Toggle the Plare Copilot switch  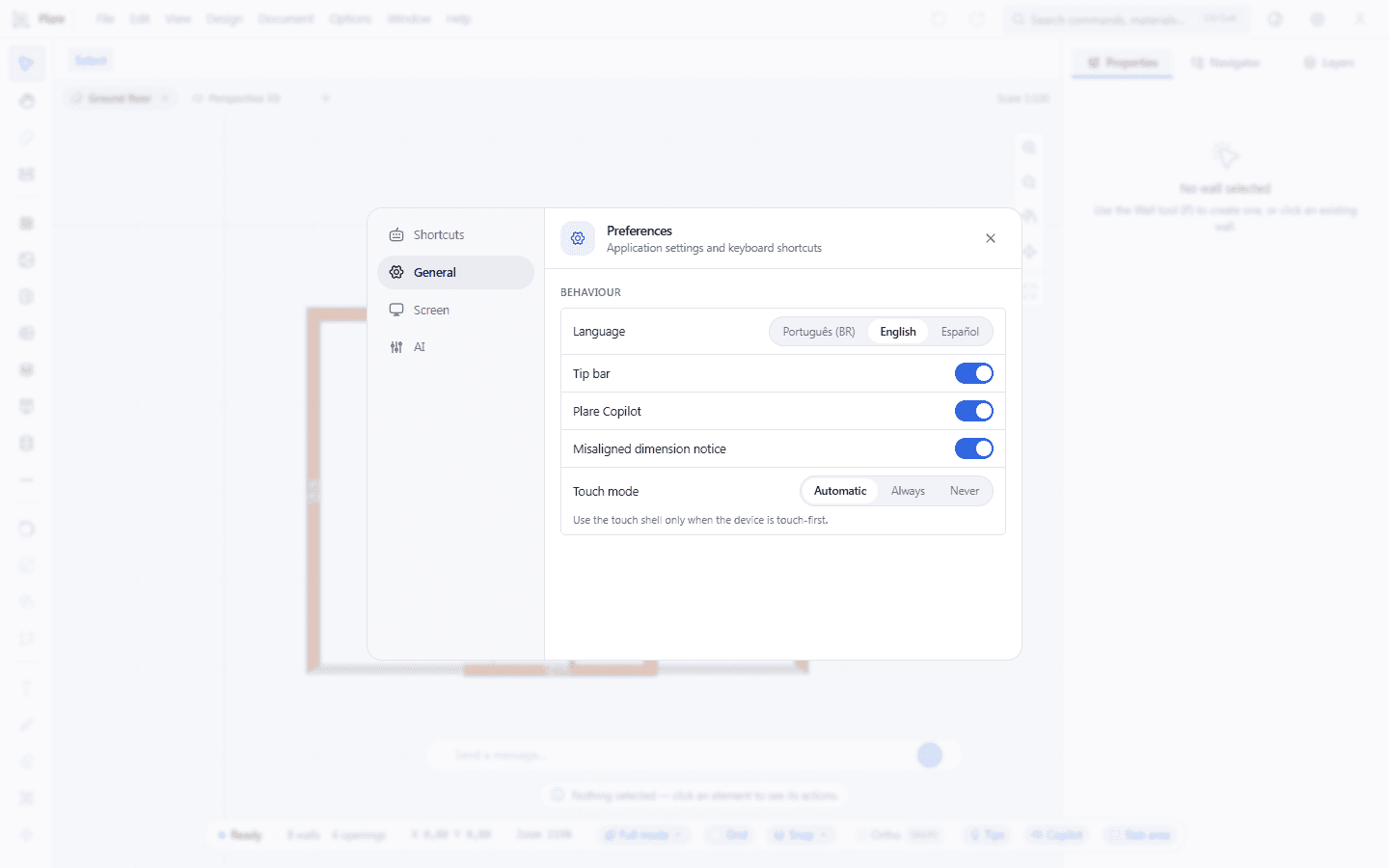pos(974,411)
